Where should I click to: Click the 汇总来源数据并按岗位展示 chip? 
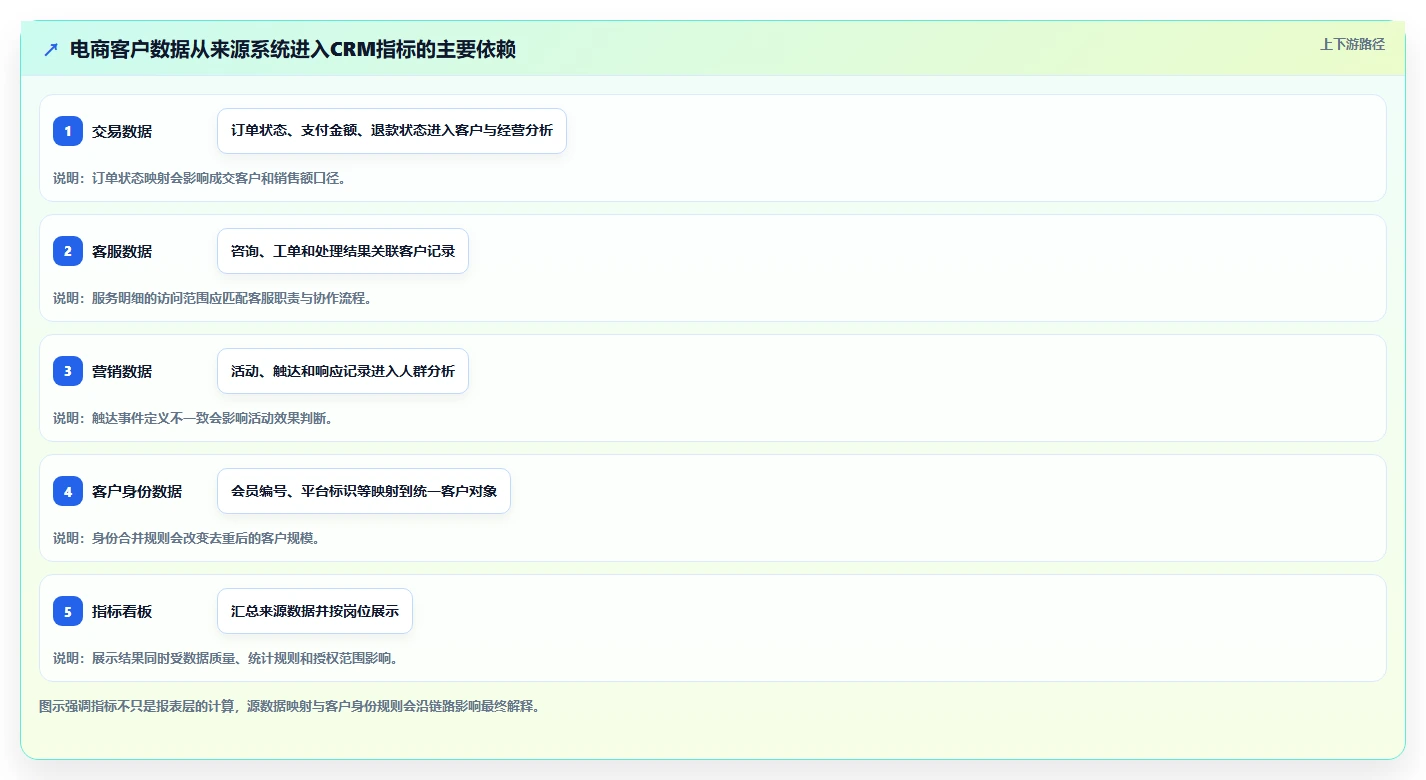(x=315, y=611)
